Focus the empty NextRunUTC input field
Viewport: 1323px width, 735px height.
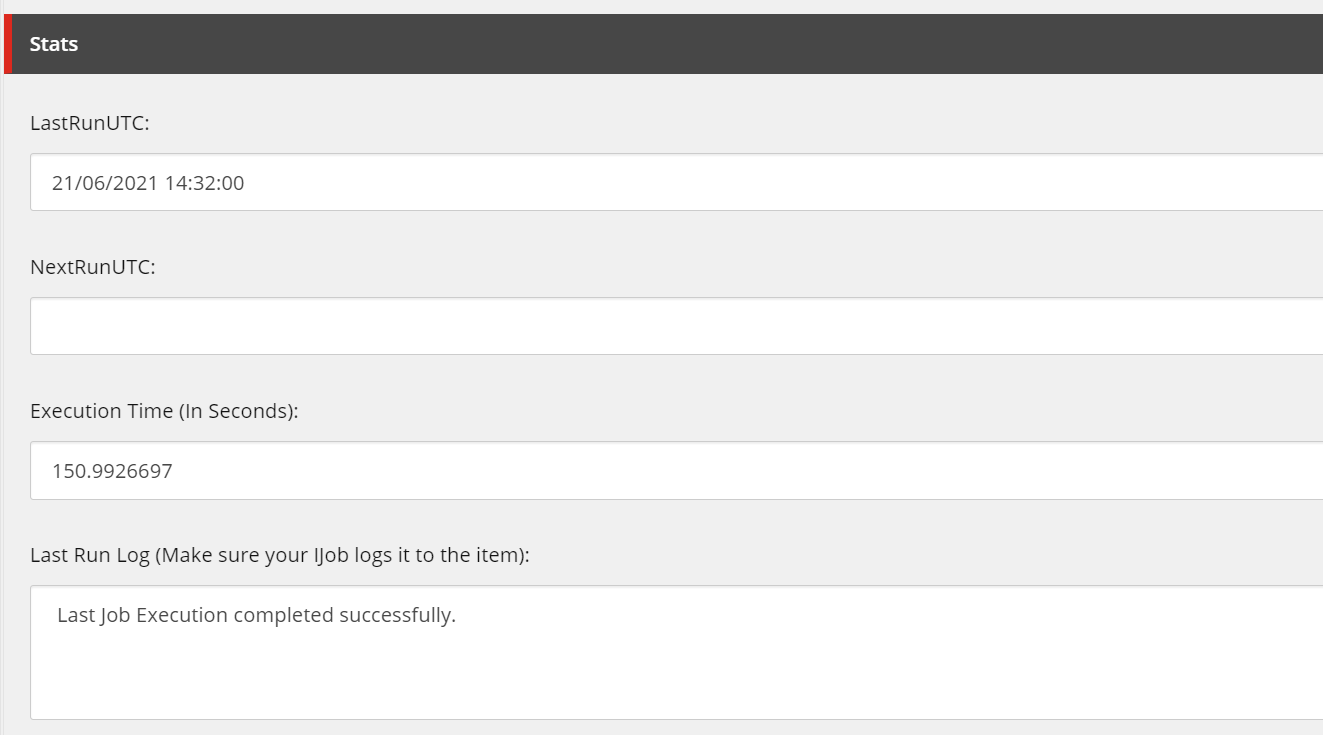(677, 326)
